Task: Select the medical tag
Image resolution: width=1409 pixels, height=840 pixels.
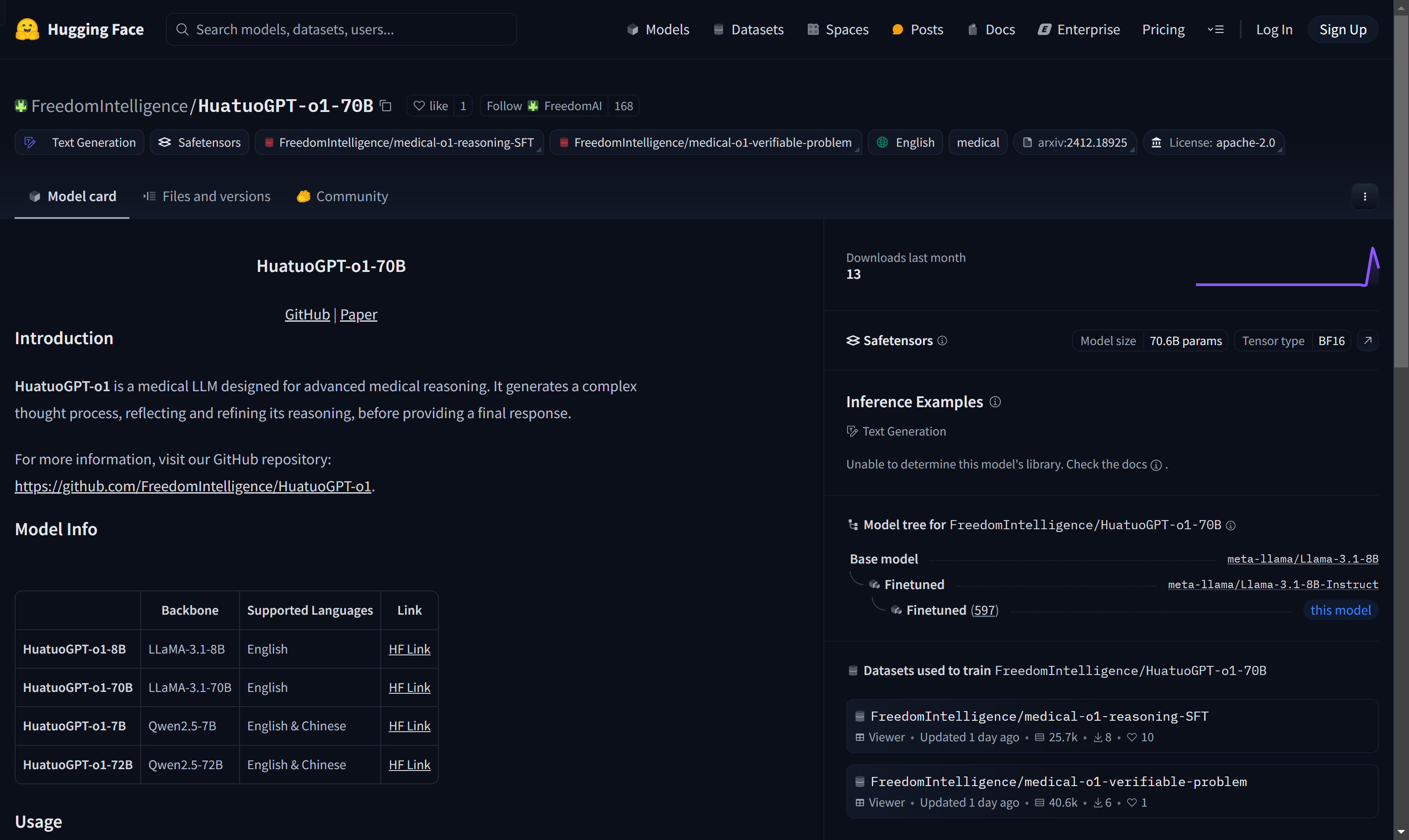Action: [x=977, y=143]
